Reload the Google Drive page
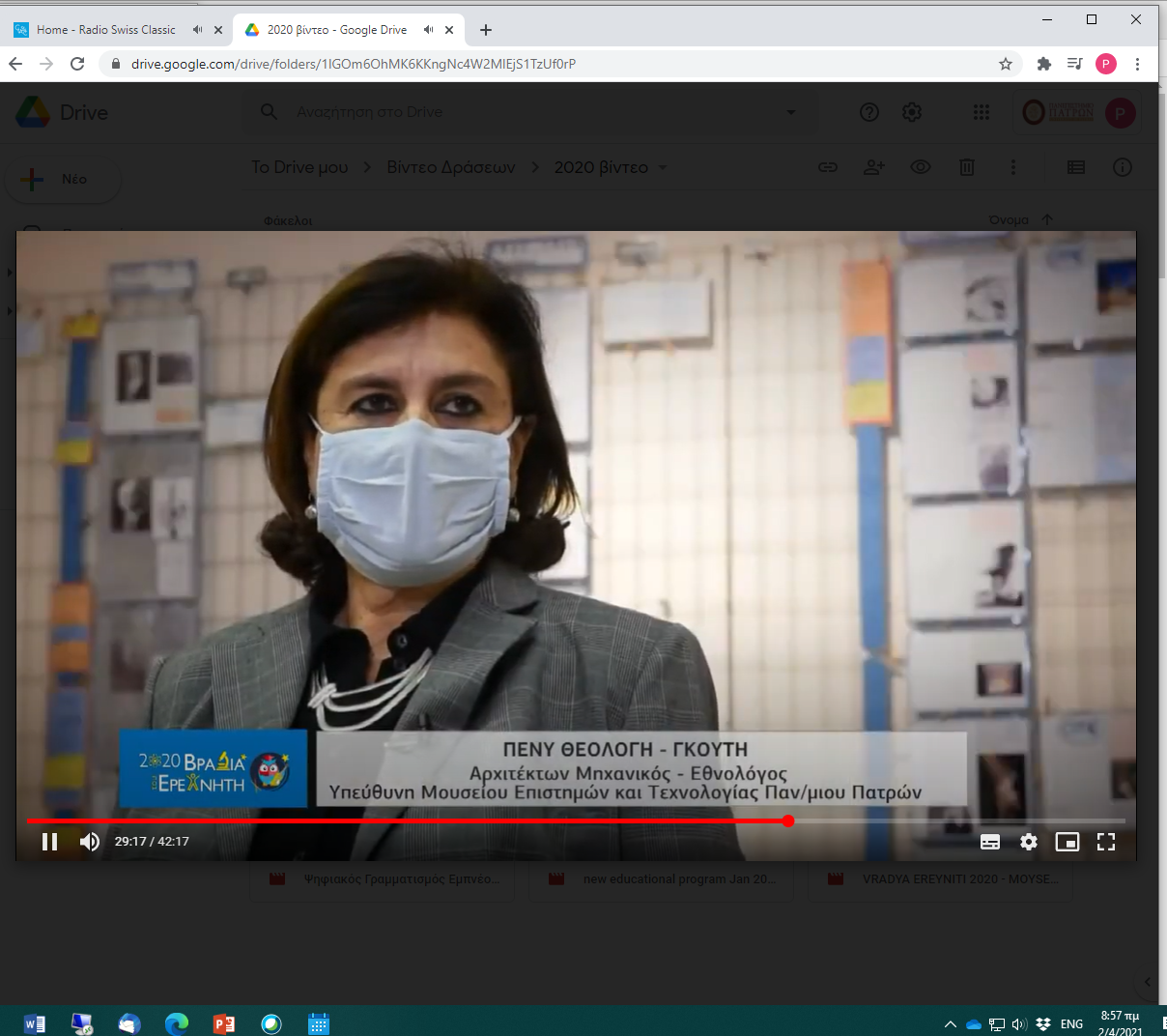 pyautogui.click(x=77, y=64)
